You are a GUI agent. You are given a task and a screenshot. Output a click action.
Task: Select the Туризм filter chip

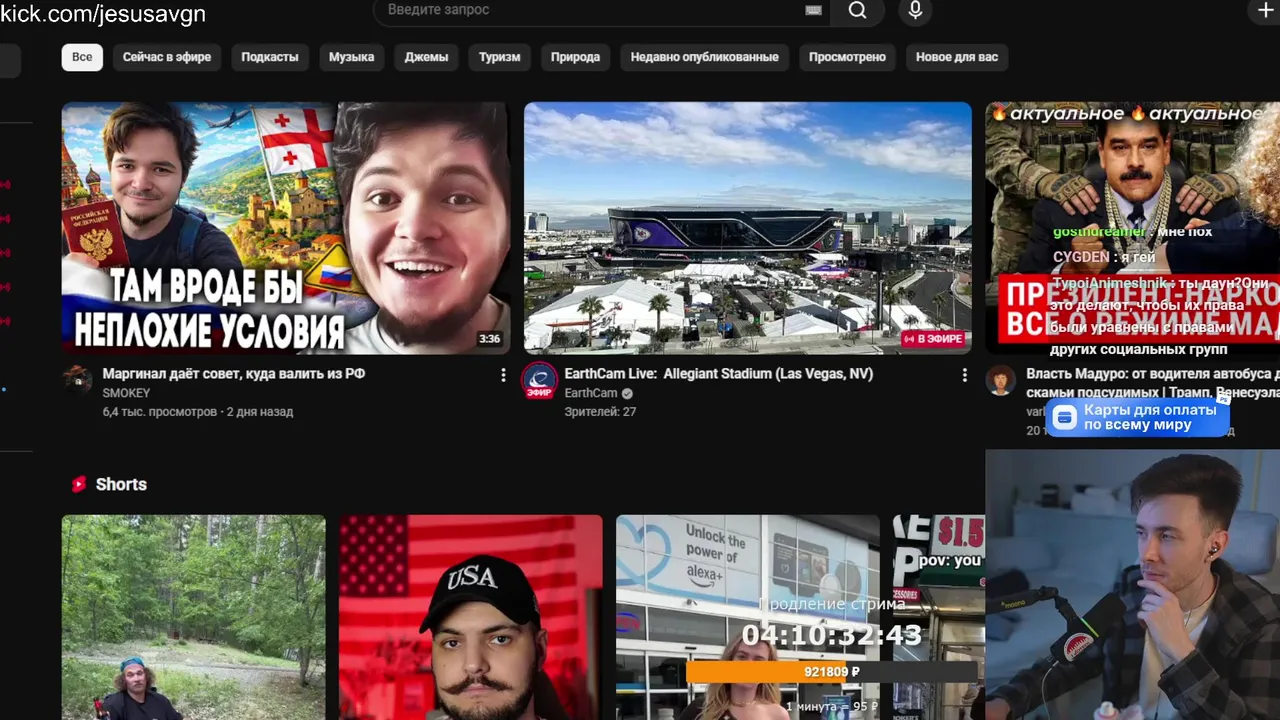coord(500,57)
